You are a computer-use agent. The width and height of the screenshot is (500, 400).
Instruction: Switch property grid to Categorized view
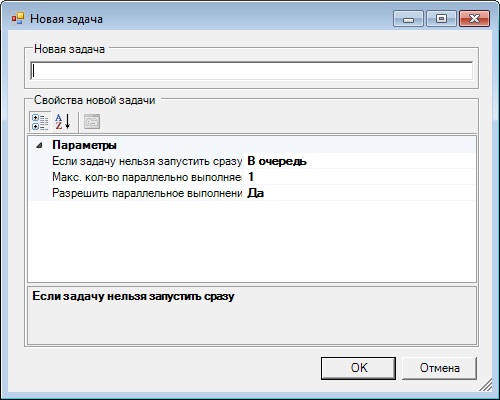40,122
